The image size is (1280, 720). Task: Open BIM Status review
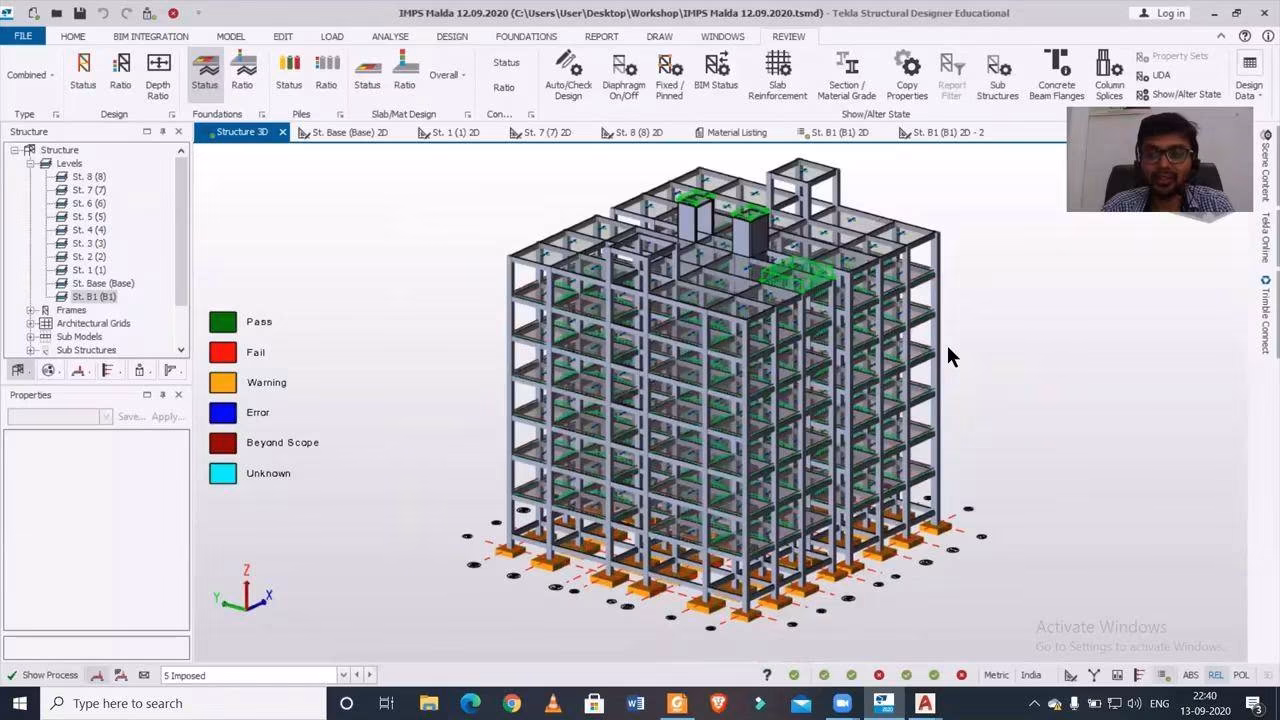click(716, 71)
